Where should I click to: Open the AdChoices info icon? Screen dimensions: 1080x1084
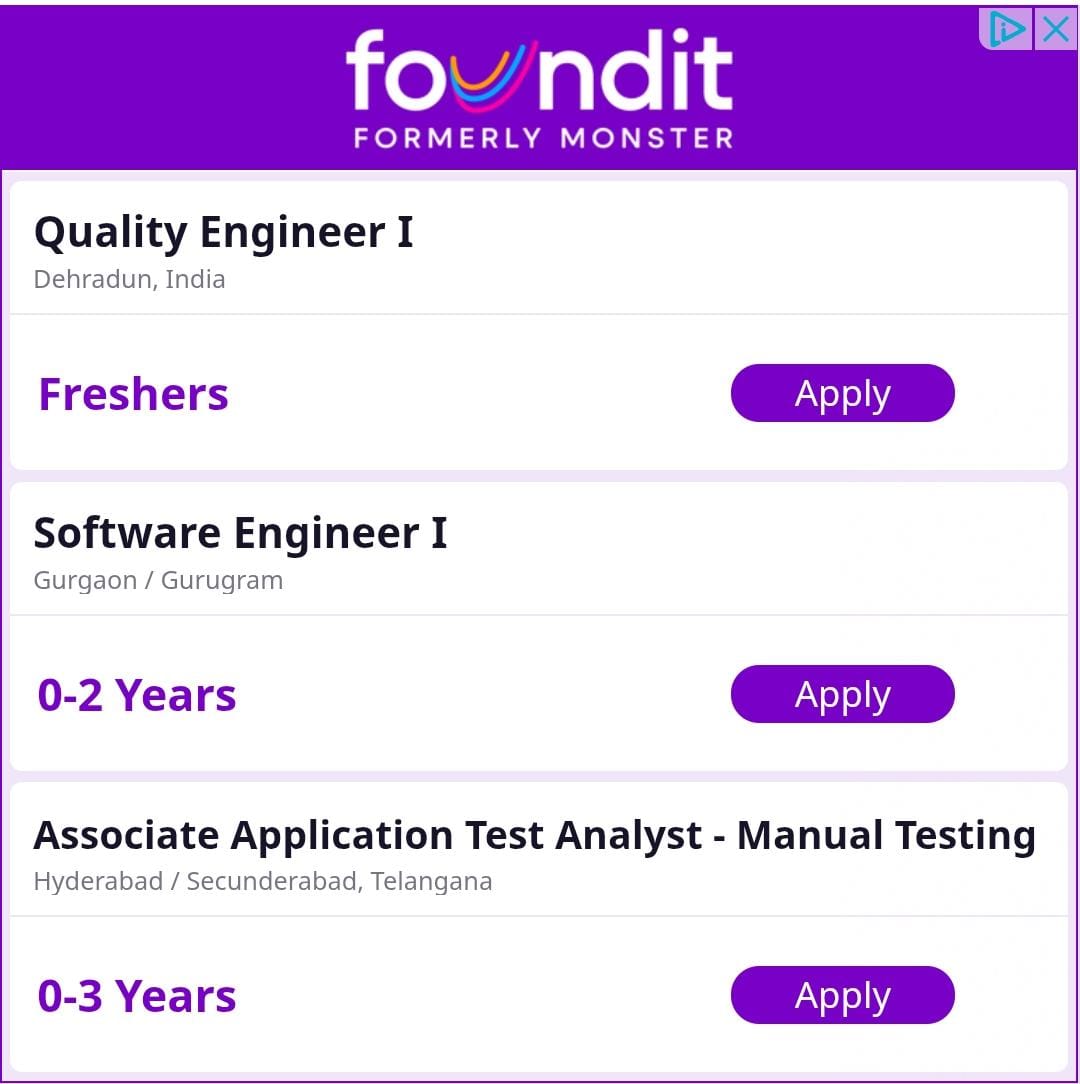click(x=1006, y=29)
